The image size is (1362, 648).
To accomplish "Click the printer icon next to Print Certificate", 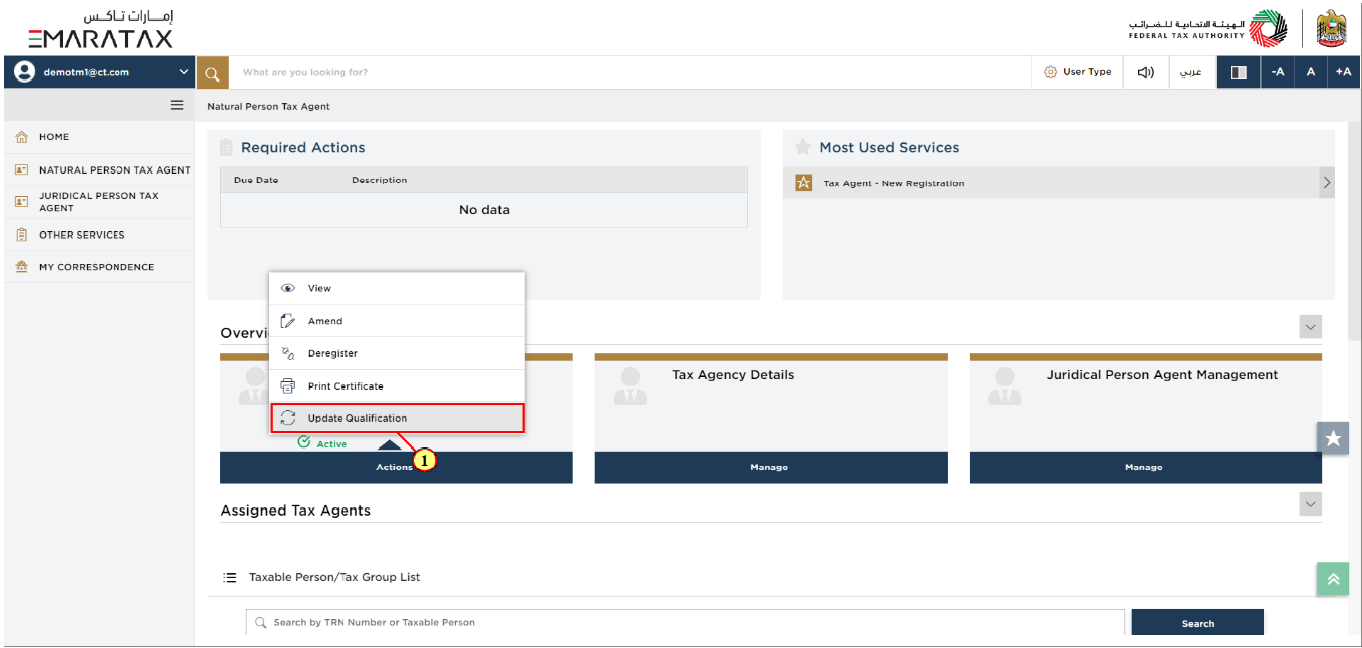I will coord(288,386).
